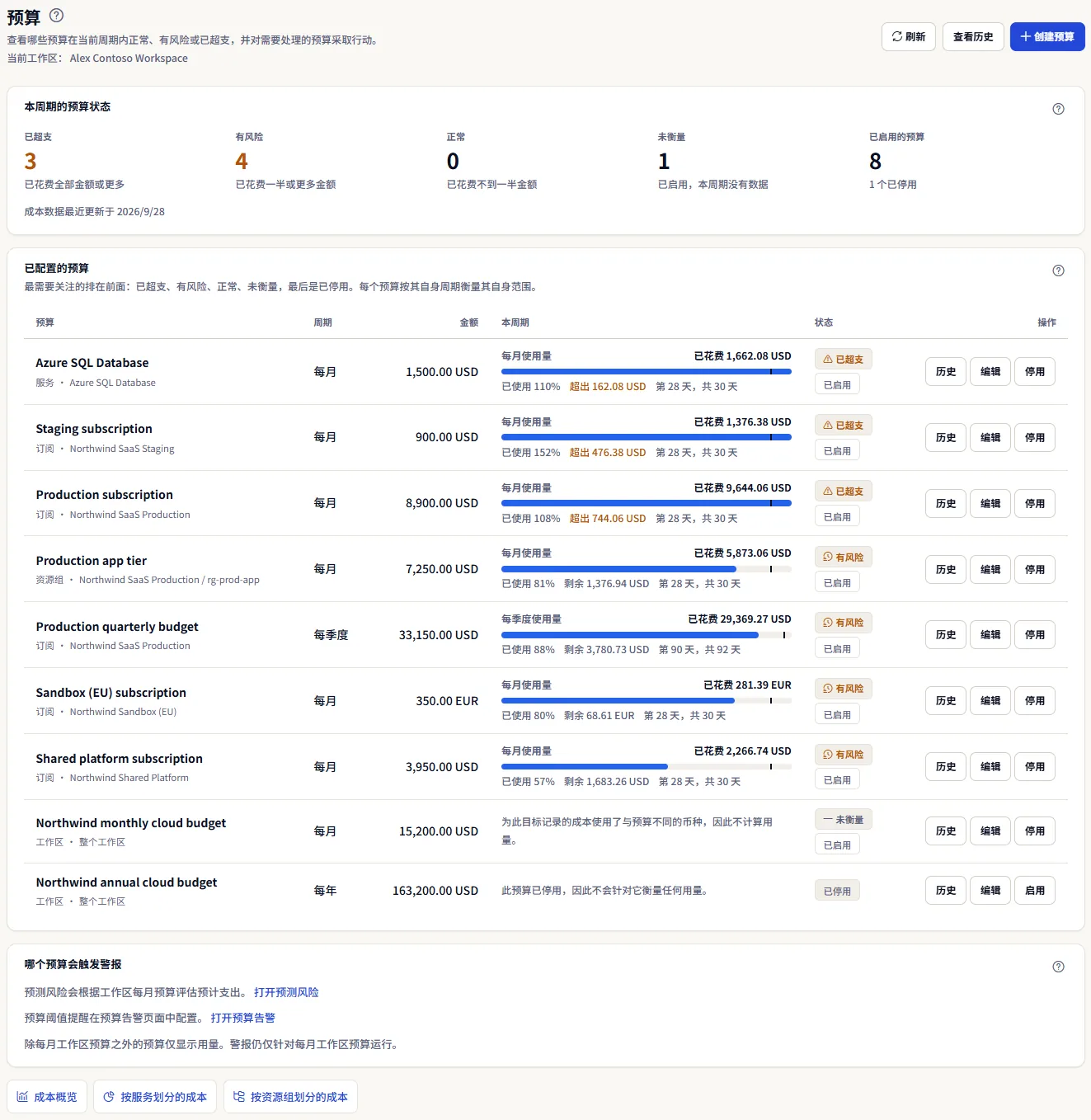The width and height of the screenshot is (1091, 1120).
Task: Disable the Sandbox (EU) subscription budget
Action: (x=1035, y=701)
